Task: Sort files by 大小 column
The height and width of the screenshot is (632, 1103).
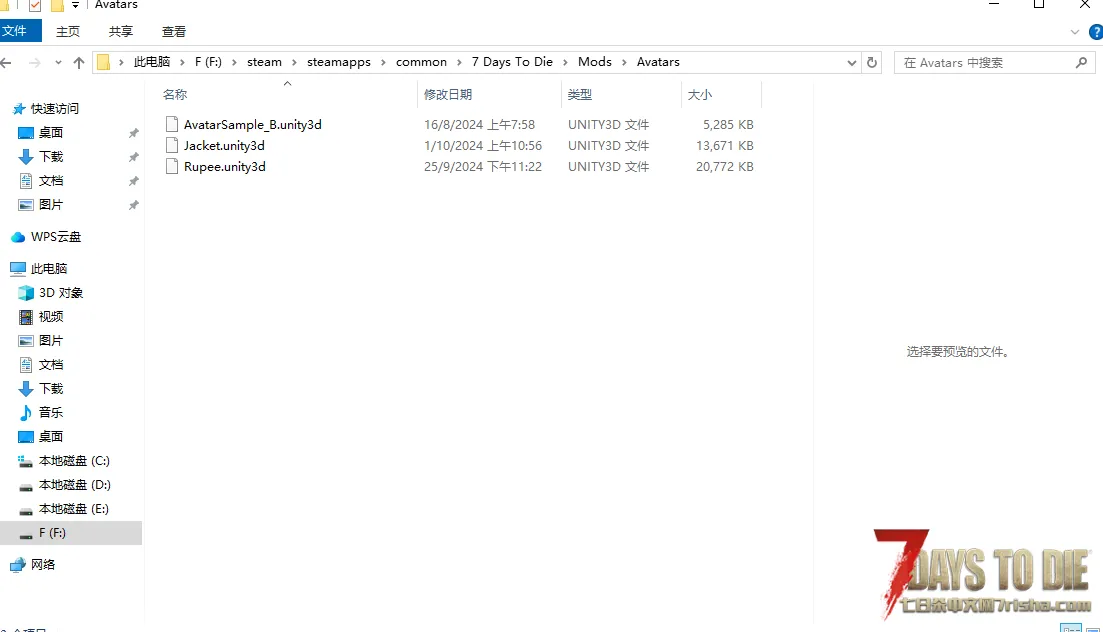Action: pos(700,94)
